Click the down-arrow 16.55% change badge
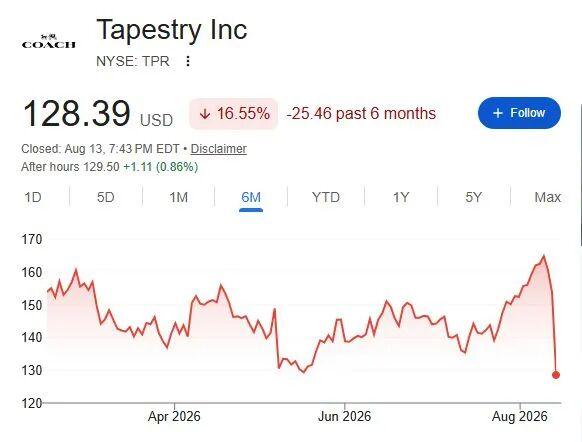582x442 pixels. tap(233, 114)
